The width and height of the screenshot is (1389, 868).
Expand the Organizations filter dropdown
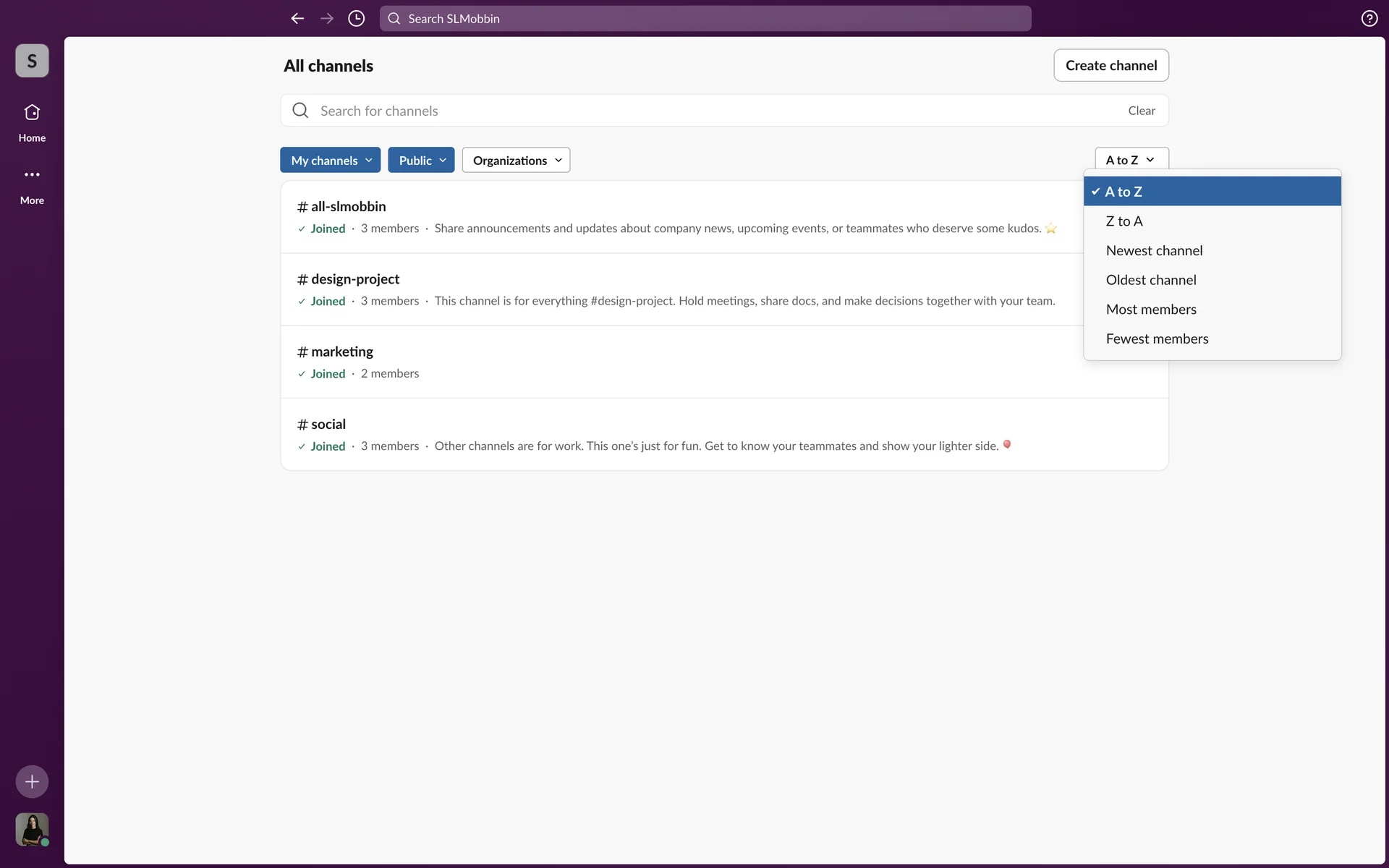pyautogui.click(x=516, y=160)
